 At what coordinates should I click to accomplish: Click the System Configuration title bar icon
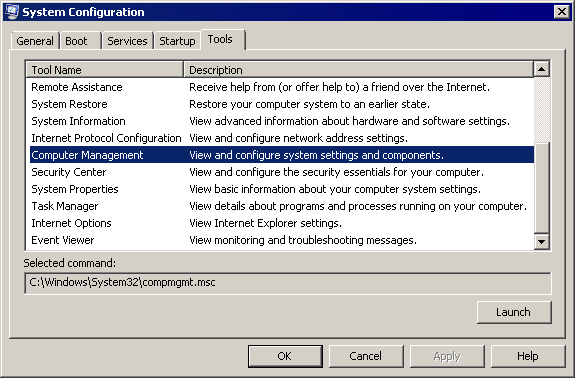coord(12,12)
